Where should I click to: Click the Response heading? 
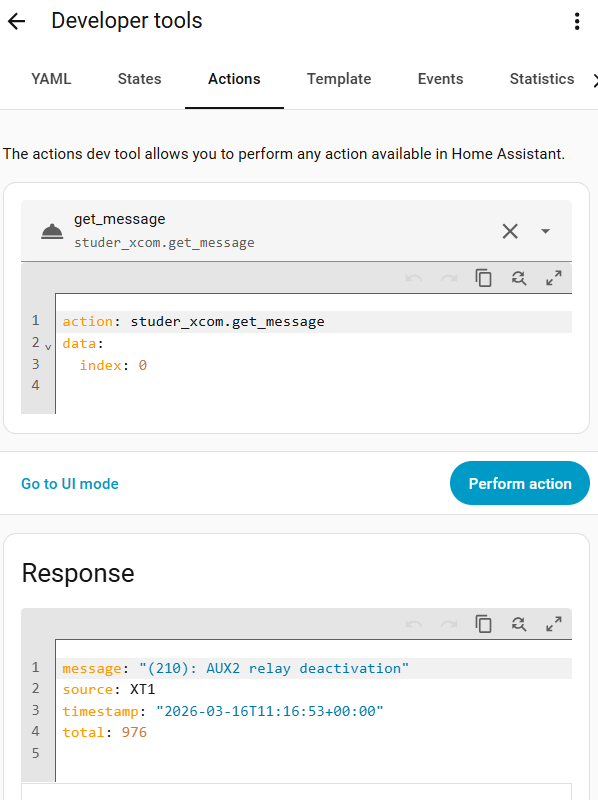point(78,573)
